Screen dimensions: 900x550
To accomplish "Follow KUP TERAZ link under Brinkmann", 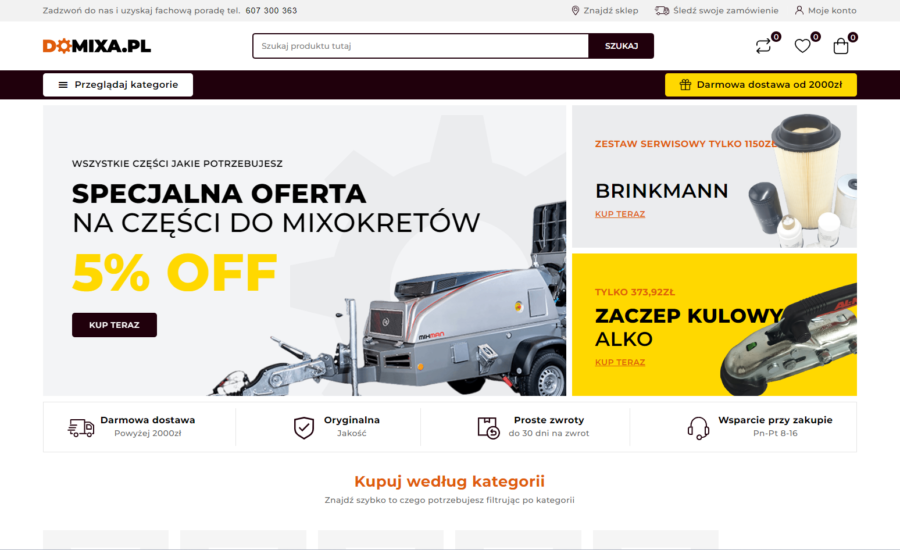I will pyautogui.click(x=620, y=214).
